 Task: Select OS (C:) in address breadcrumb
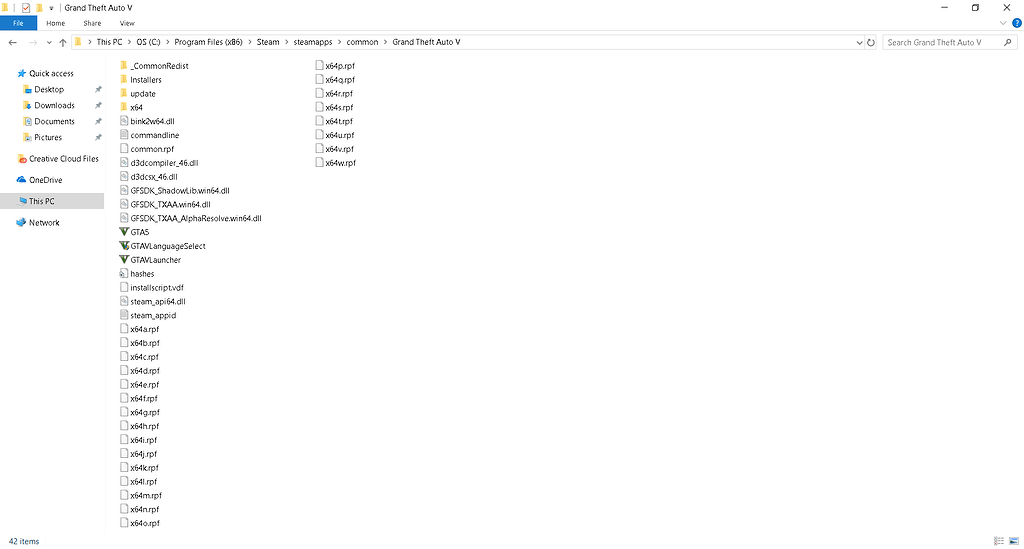(x=148, y=42)
